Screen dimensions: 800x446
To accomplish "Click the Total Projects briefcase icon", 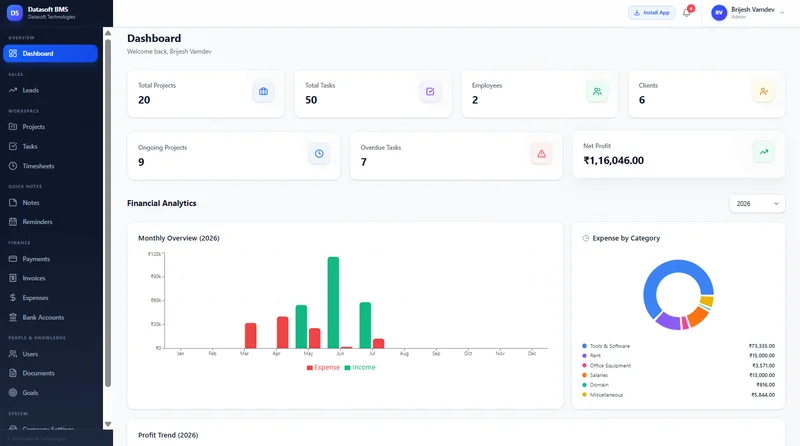I will pos(263,92).
